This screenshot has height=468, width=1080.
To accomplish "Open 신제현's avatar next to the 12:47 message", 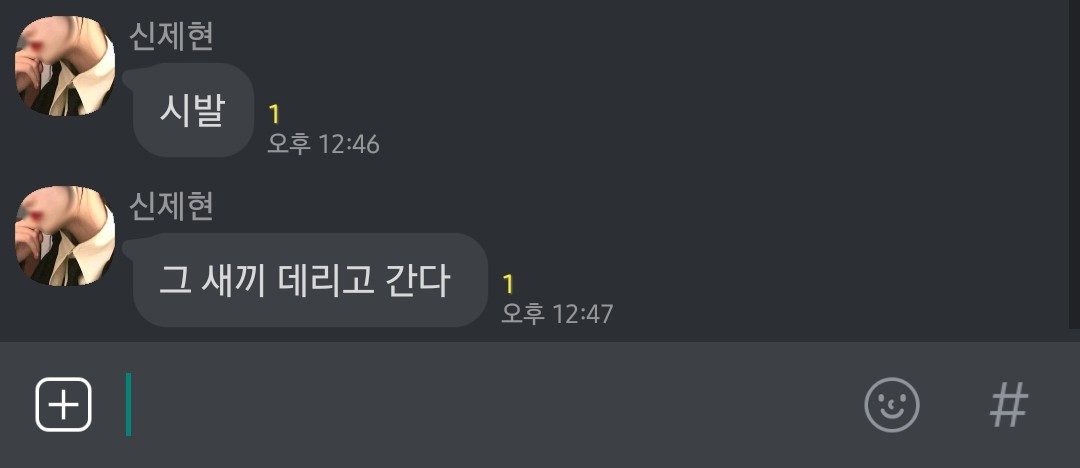I will pyautogui.click(x=65, y=236).
